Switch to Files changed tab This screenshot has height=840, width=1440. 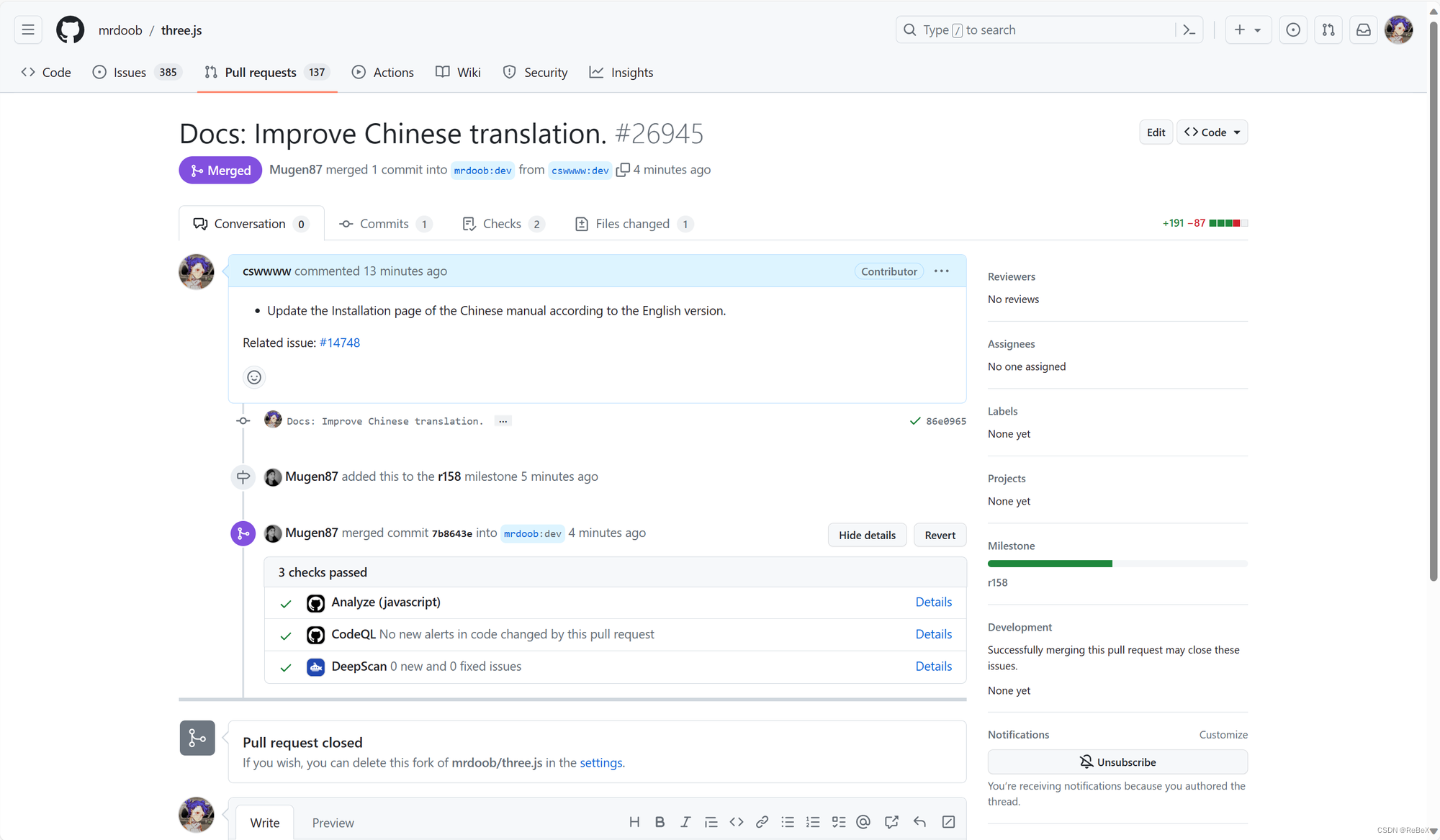pyautogui.click(x=633, y=224)
